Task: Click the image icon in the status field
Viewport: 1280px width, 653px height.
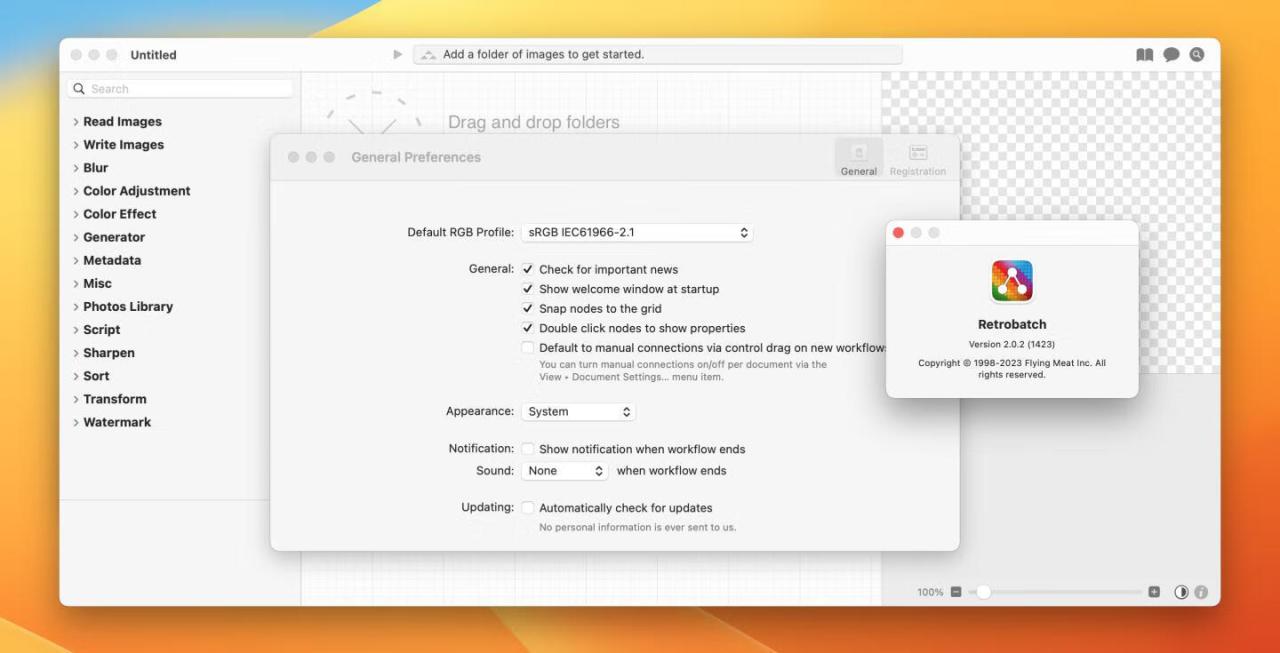Action: click(x=428, y=55)
